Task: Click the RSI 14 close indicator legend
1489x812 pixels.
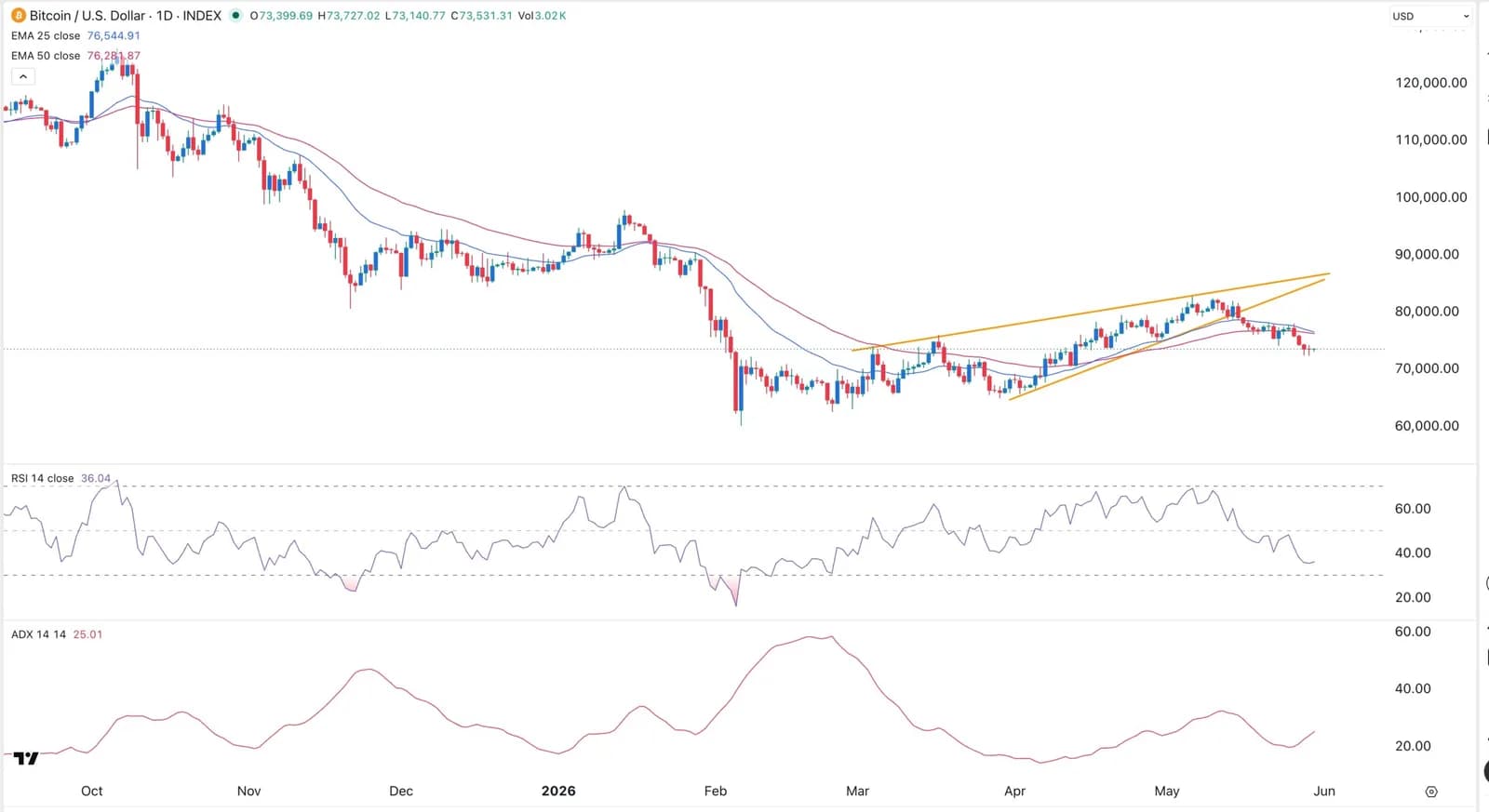Action: [x=42, y=478]
